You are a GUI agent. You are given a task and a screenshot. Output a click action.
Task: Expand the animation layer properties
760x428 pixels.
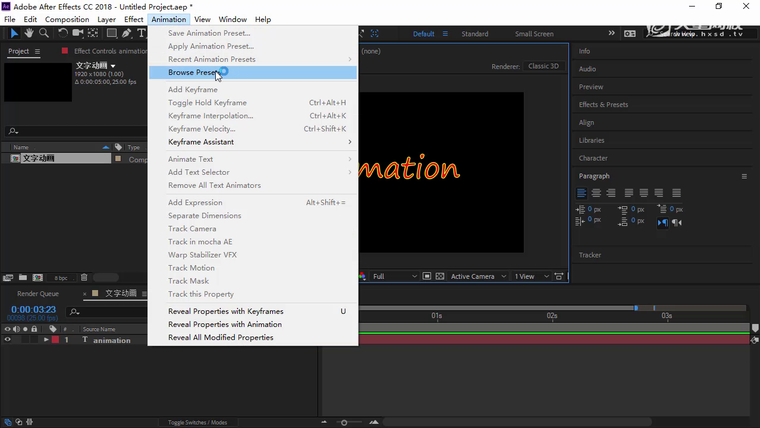tap(46, 340)
